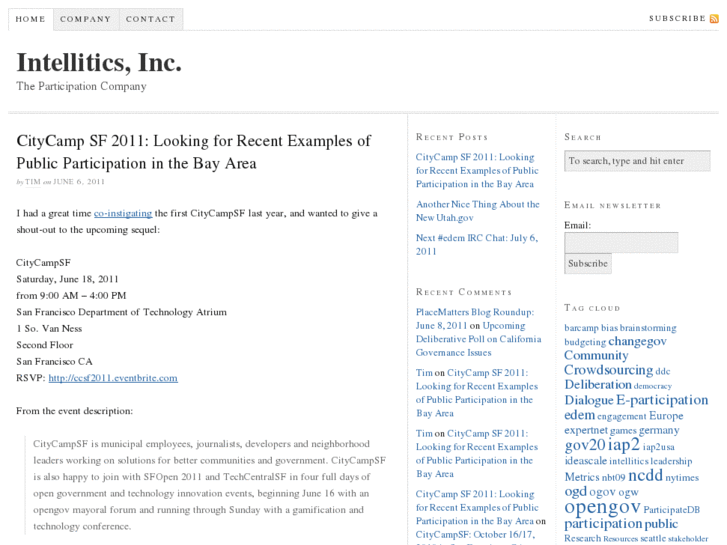Click the Intellitics, Inc. site title

[x=99, y=63]
